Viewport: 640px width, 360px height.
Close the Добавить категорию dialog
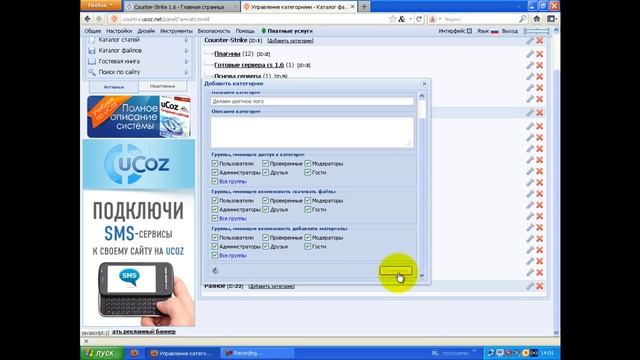424,84
